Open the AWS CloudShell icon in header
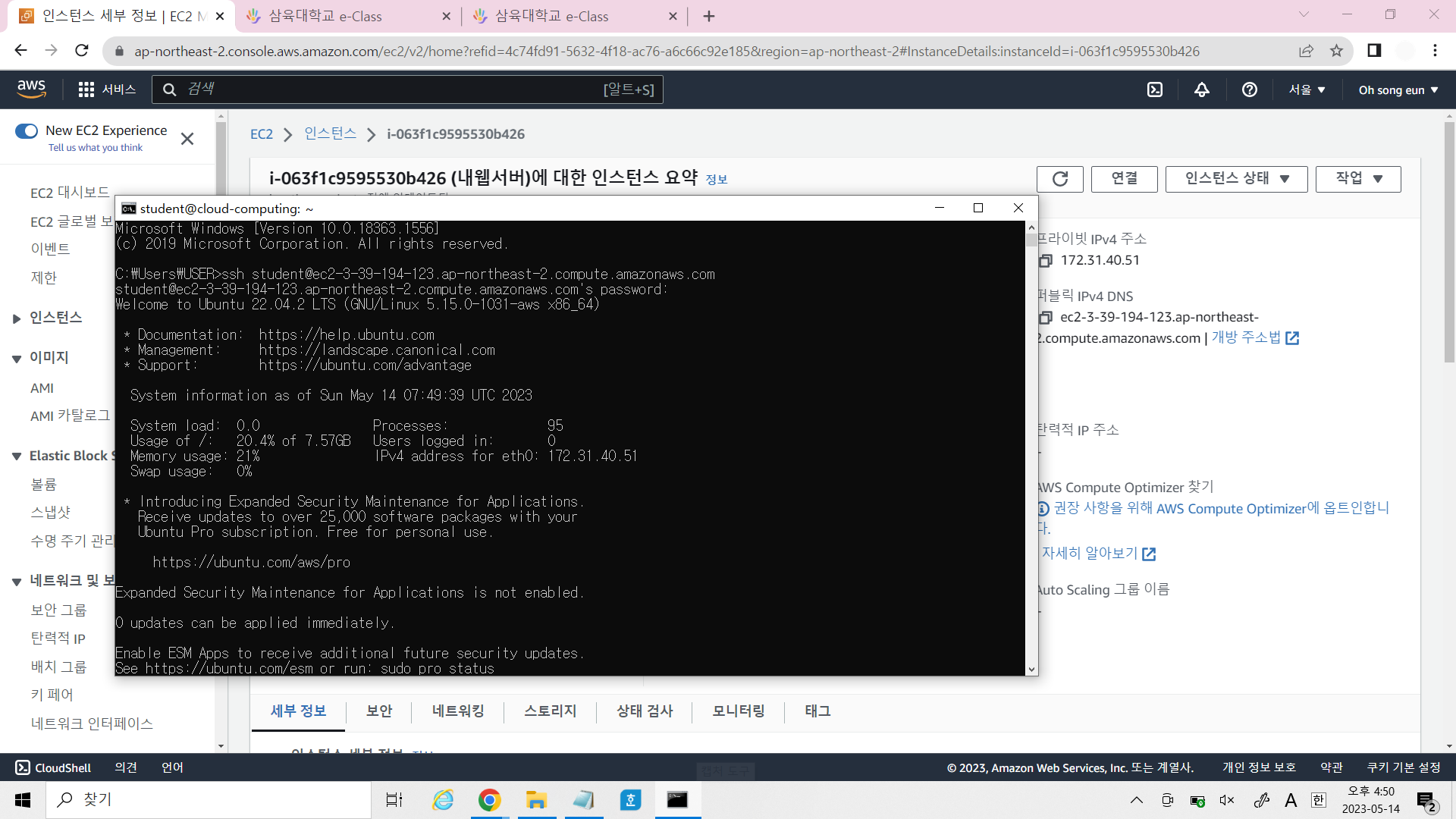 click(1154, 89)
